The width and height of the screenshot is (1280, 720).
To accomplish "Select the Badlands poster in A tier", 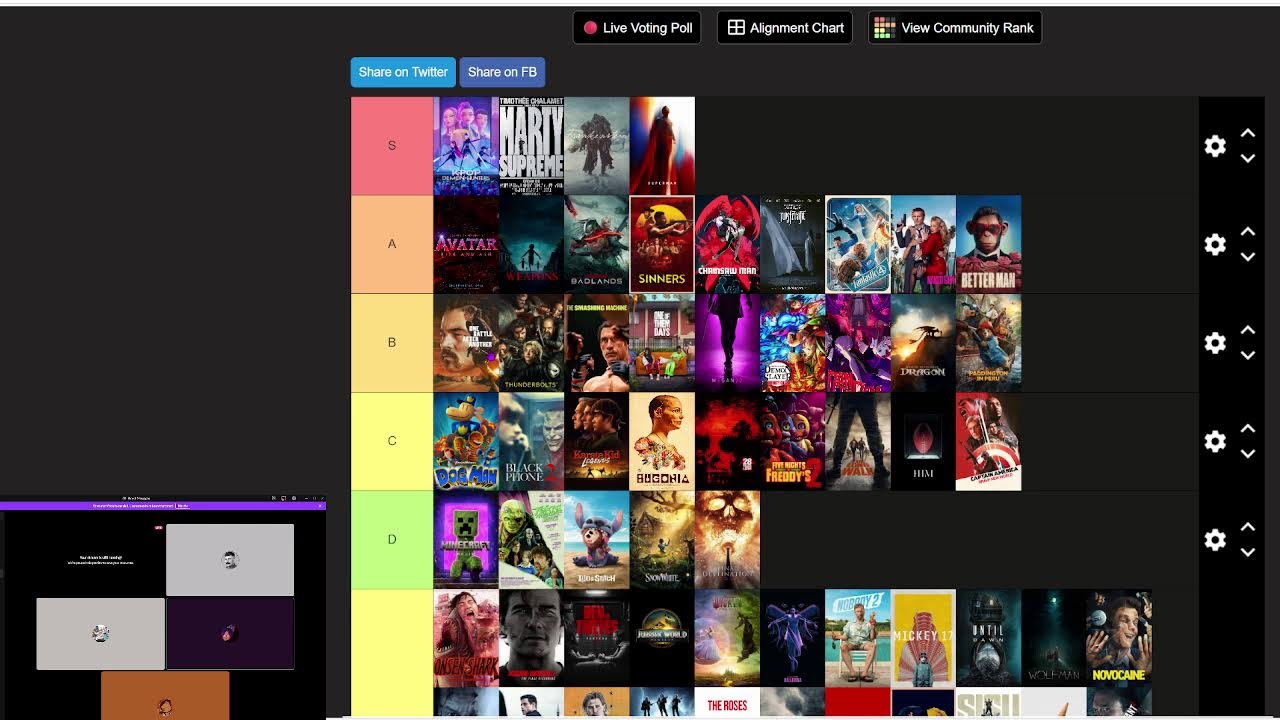I will click(597, 244).
